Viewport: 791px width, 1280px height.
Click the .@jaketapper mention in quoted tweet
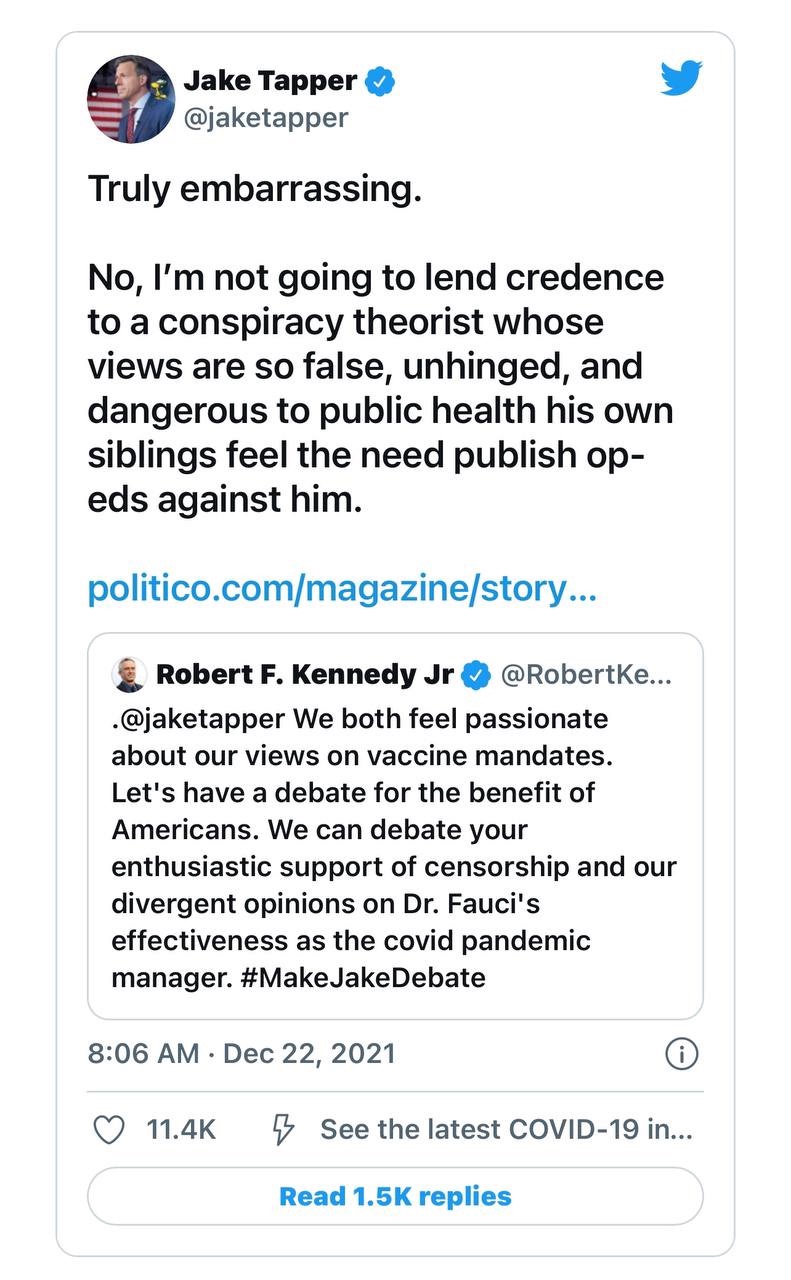(200, 719)
